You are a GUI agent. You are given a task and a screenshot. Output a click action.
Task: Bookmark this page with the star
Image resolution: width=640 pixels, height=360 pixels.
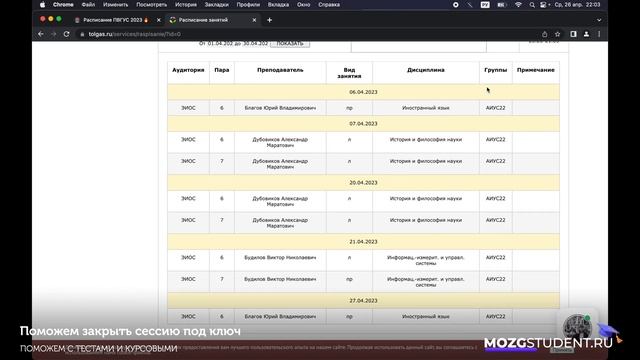tap(557, 34)
